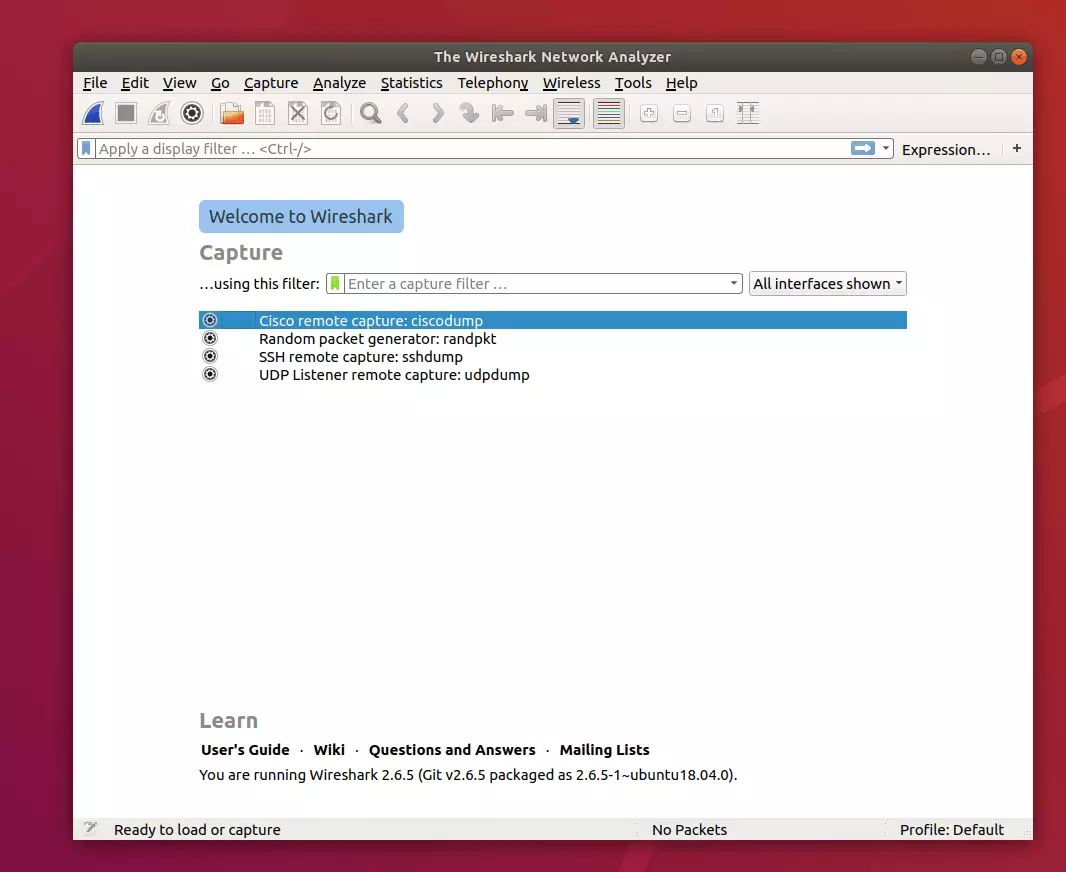Viewport: 1066px width, 872px height.
Task: Restart the current capture icon
Action: pyautogui.click(x=159, y=114)
